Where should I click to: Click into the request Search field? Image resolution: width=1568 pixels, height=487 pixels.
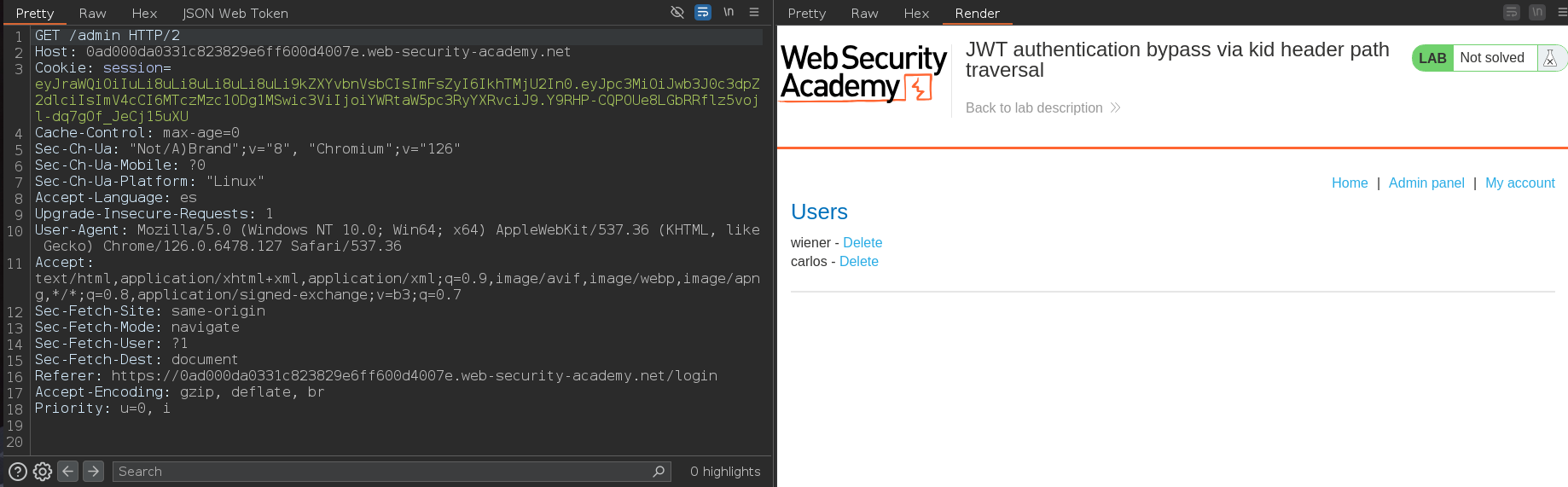[384, 471]
